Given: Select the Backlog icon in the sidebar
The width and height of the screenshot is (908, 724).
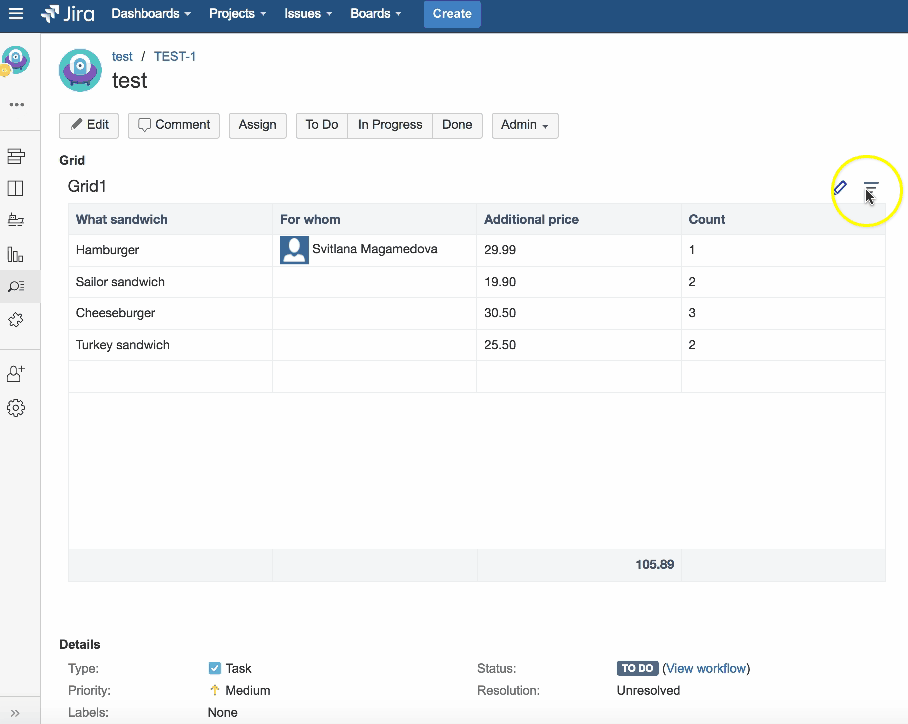Looking at the screenshot, I should pos(15,155).
